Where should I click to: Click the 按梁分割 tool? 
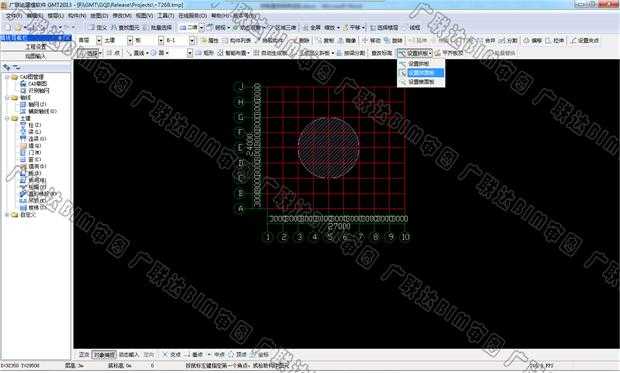click(x=351, y=53)
